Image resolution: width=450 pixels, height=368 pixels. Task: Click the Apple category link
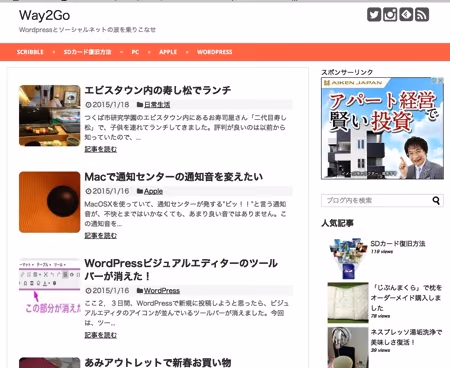[x=153, y=191]
